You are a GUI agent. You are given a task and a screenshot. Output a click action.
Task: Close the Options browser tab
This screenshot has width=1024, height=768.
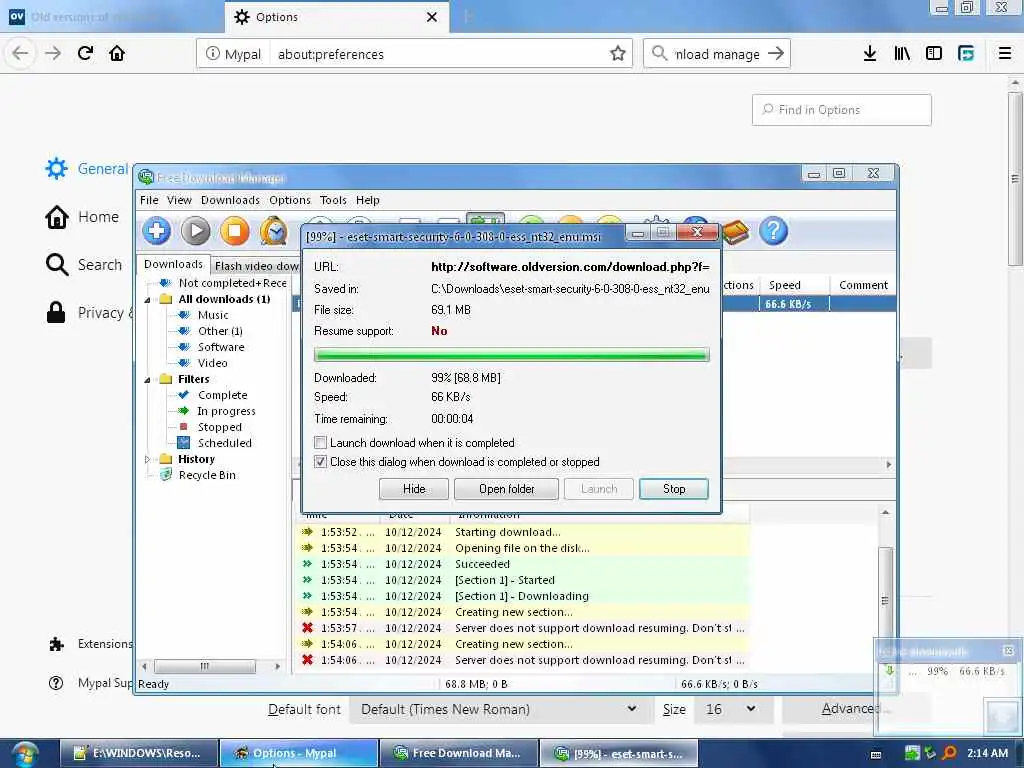[x=432, y=17]
